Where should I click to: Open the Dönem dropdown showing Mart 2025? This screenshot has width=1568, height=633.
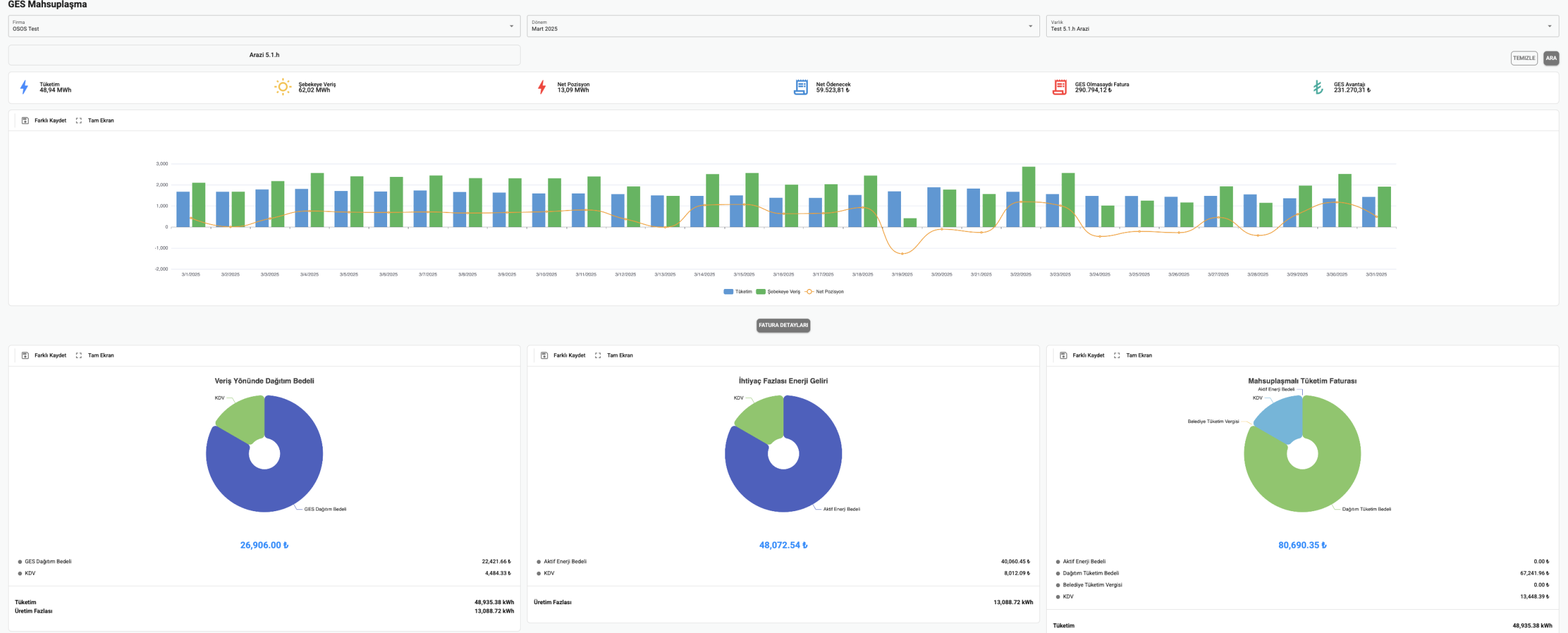coord(782,26)
